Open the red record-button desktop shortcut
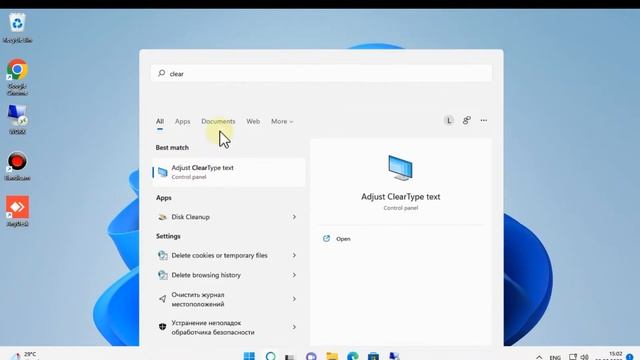The height and width of the screenshot is (360, 640). coord(17,166)
